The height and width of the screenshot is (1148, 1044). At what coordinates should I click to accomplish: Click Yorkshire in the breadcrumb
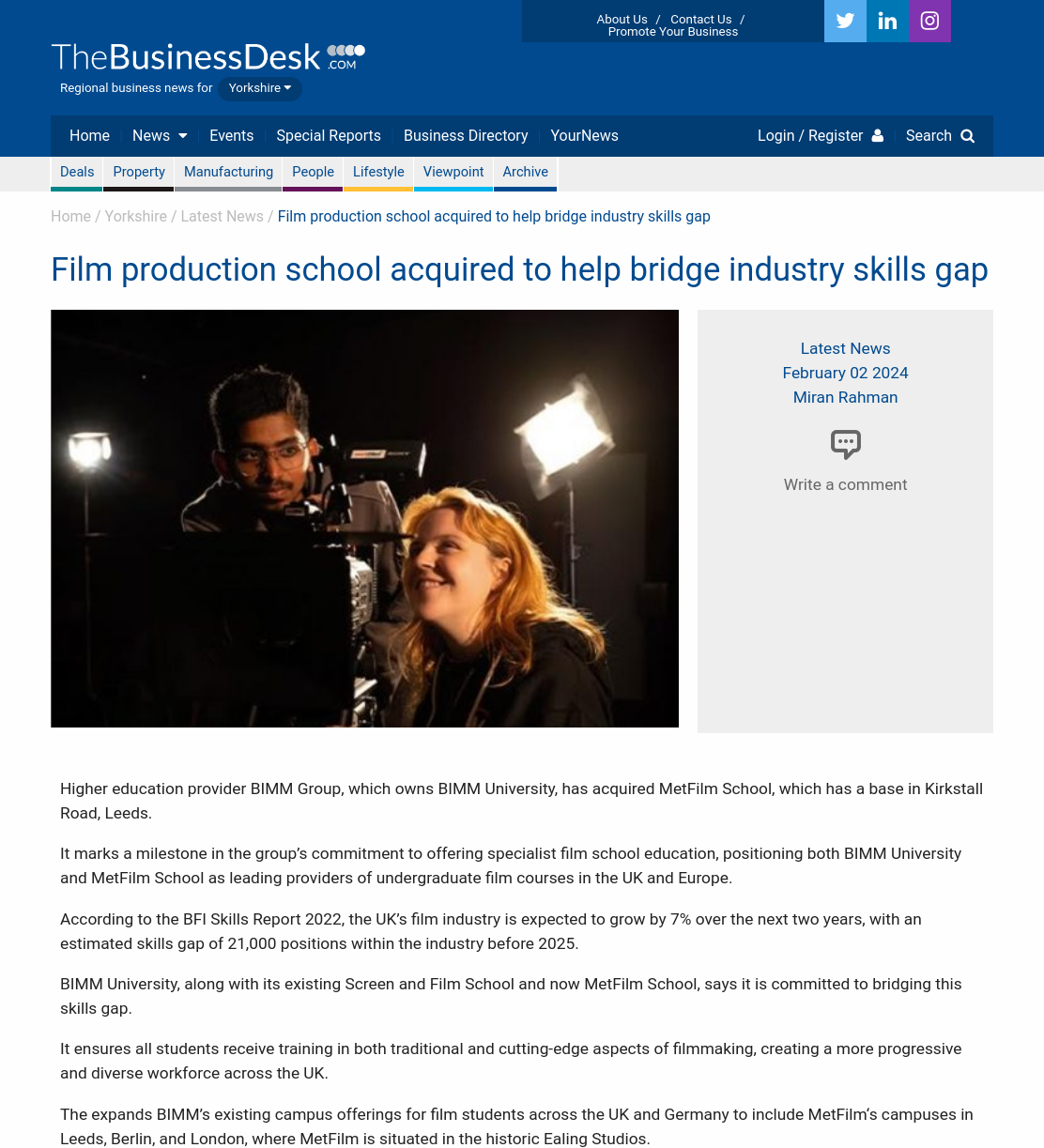135,217
